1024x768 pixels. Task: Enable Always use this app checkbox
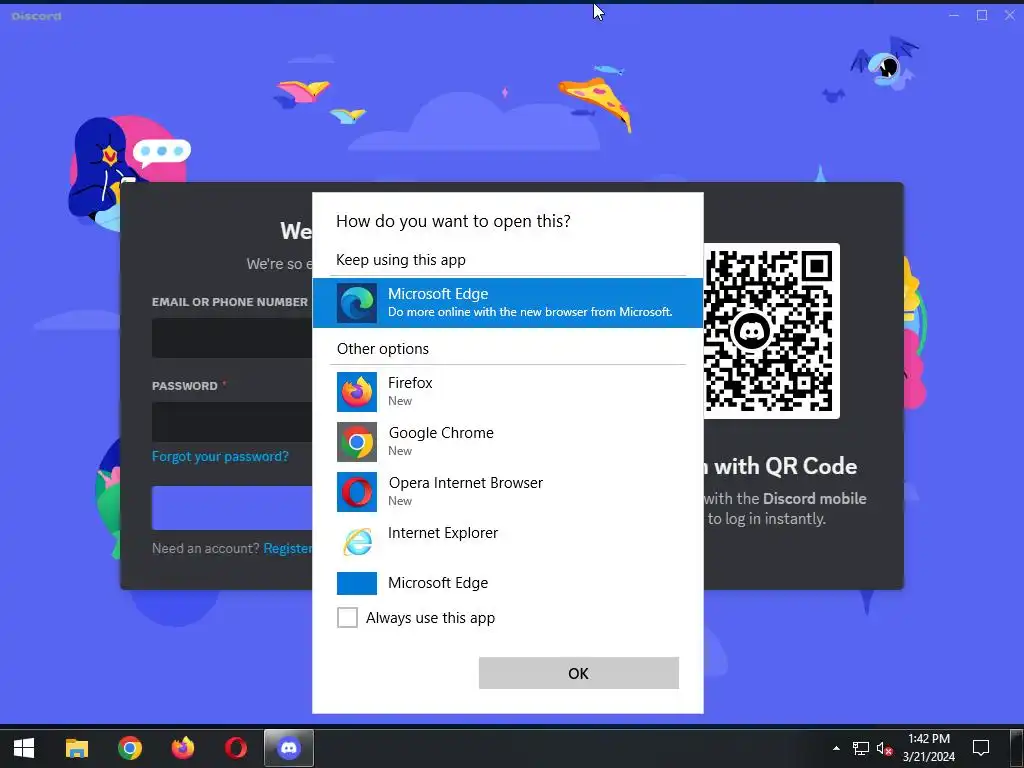click(x=347, y=617)
